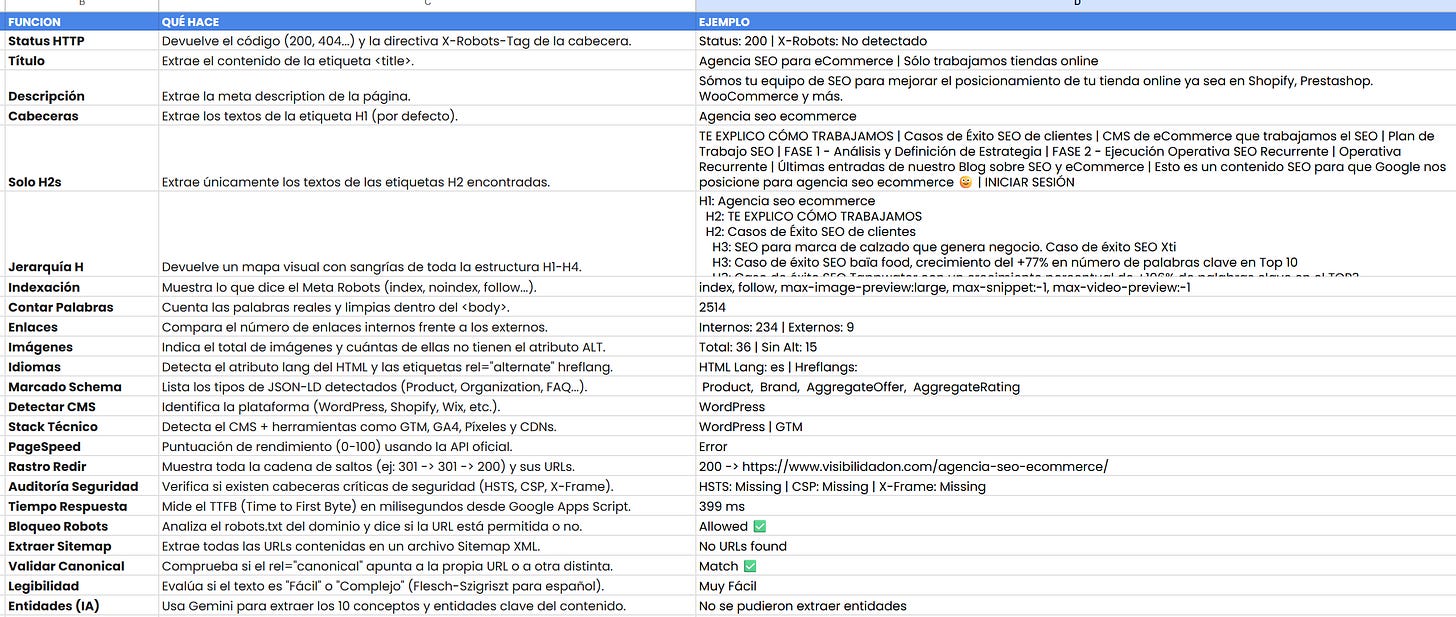Click the Jerarquía H function cell
Screen dimensions: 1456x617
tap(80, 234)
